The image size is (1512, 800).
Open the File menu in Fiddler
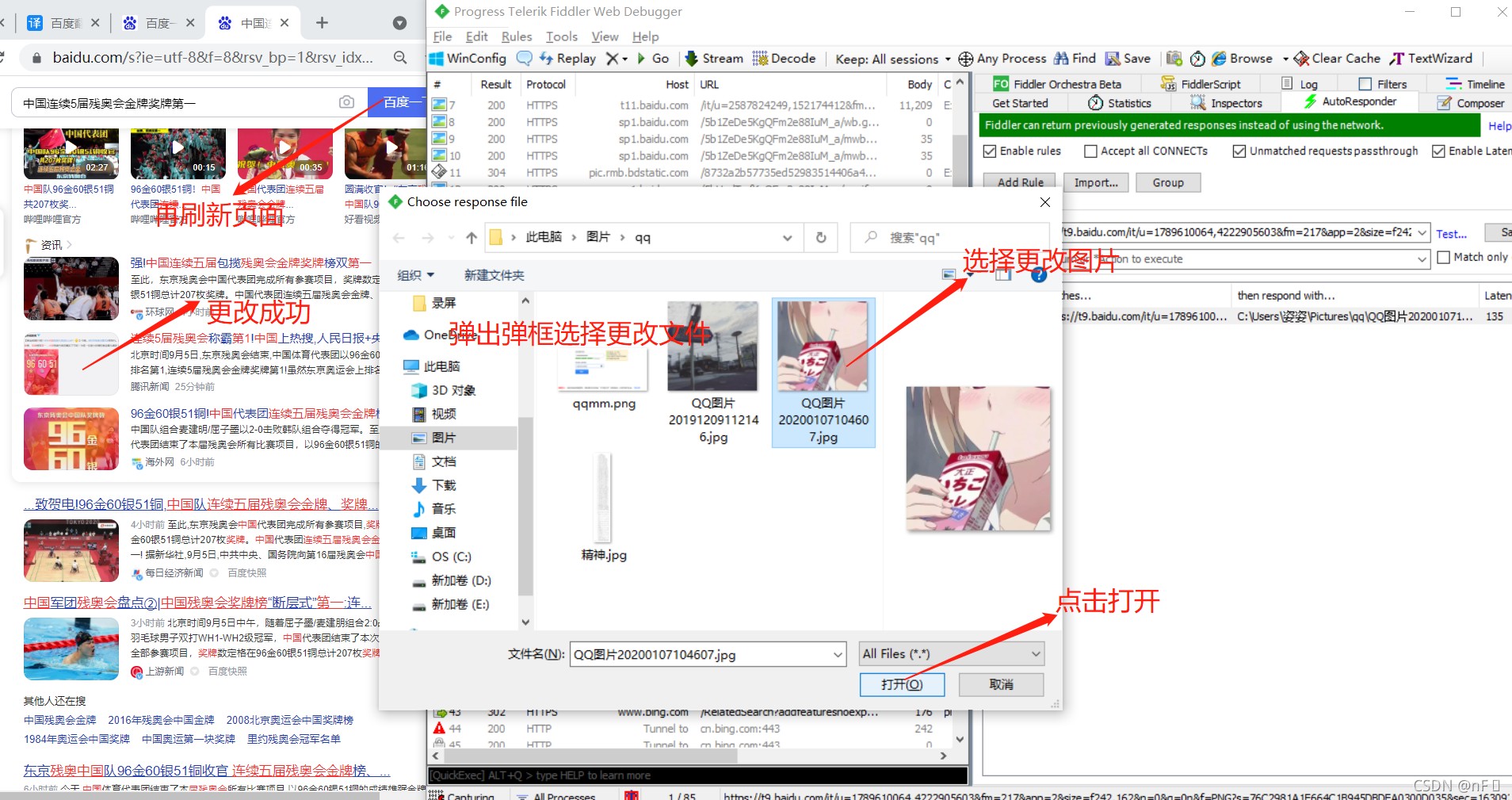point(442,36)
